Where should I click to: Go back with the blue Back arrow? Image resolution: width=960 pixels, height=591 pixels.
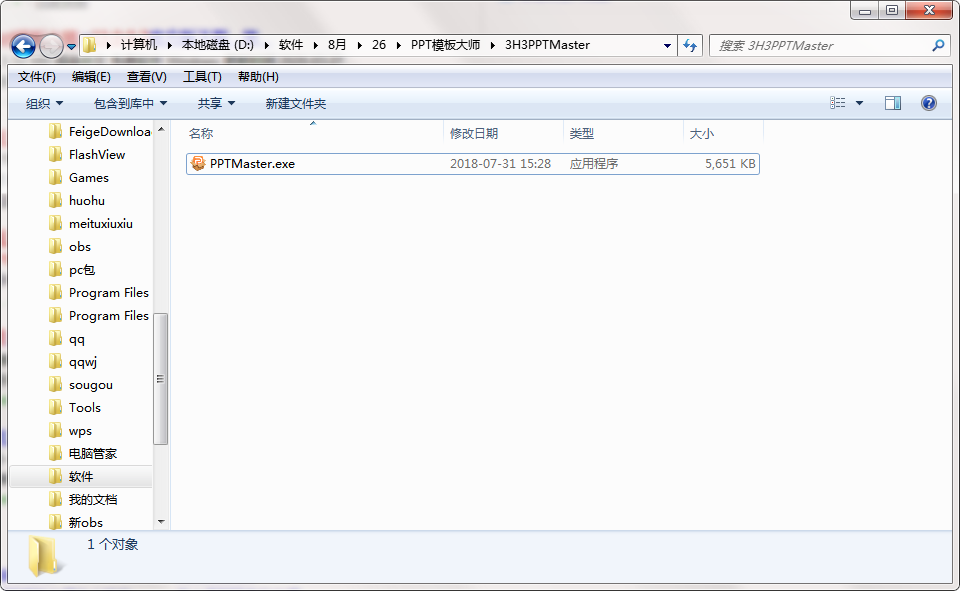23,46
